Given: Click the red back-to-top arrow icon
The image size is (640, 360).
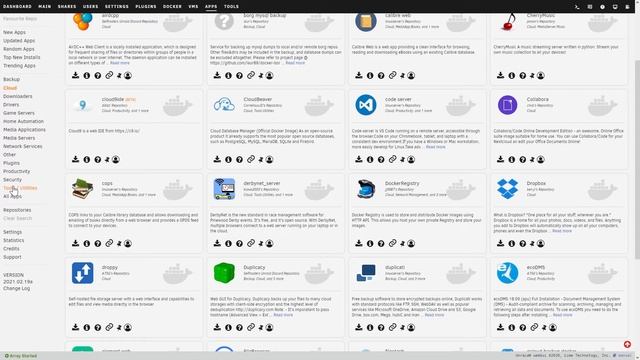Looking at the screenshot, I should 627,344.
